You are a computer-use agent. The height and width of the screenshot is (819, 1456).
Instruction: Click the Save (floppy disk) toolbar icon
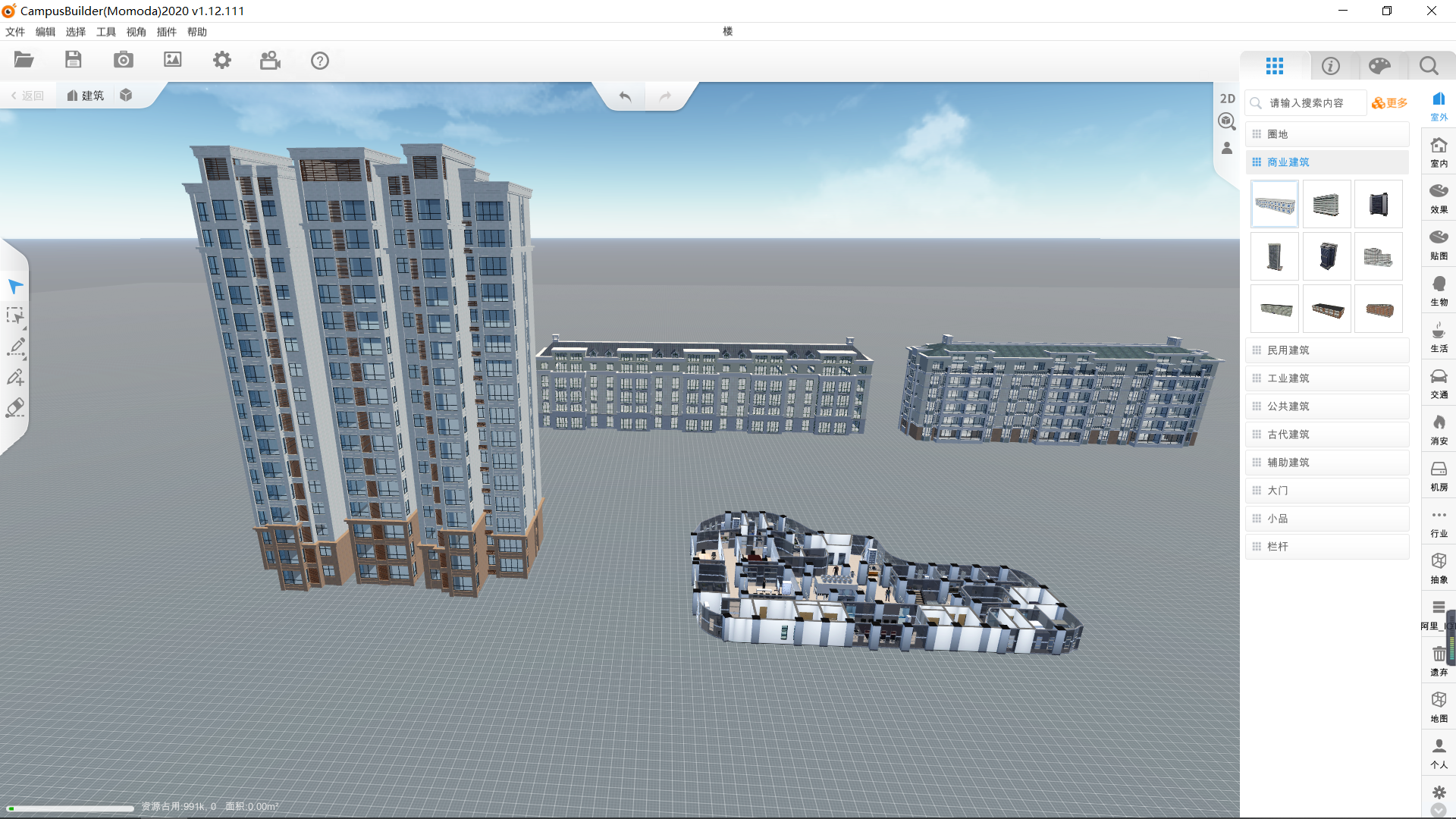(x=74, y=60)
